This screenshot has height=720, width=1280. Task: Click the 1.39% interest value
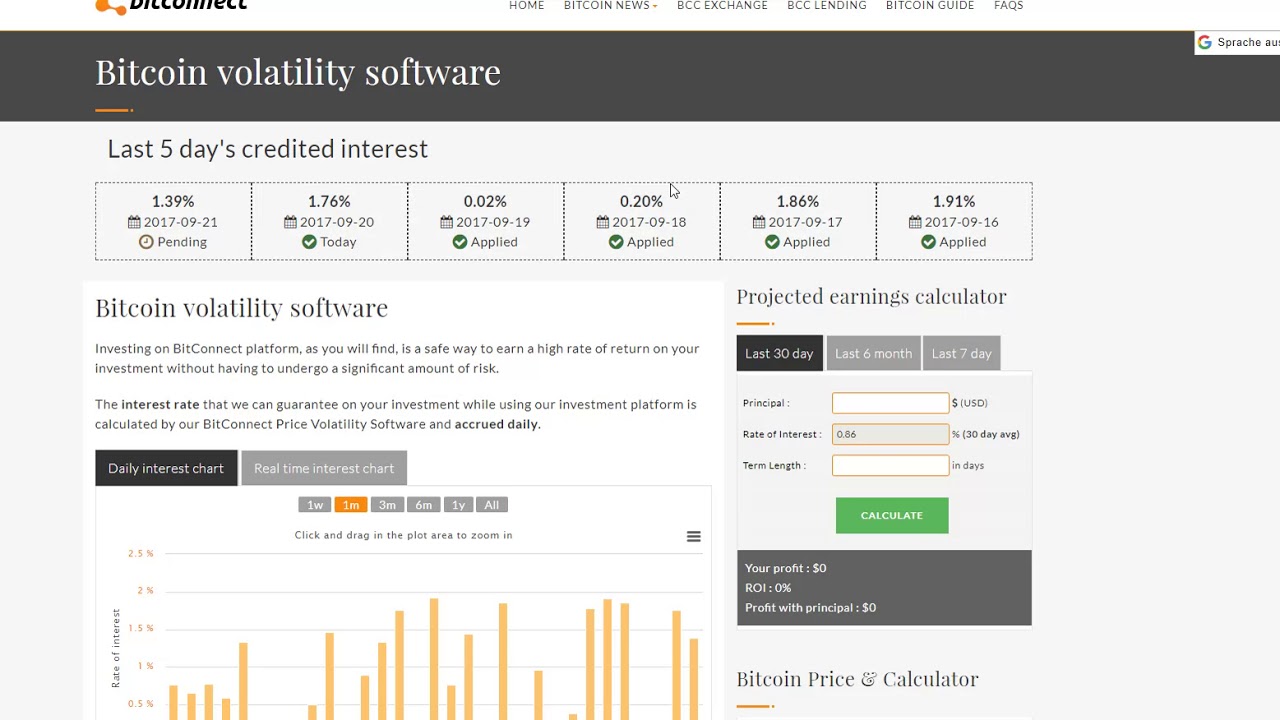173,202
